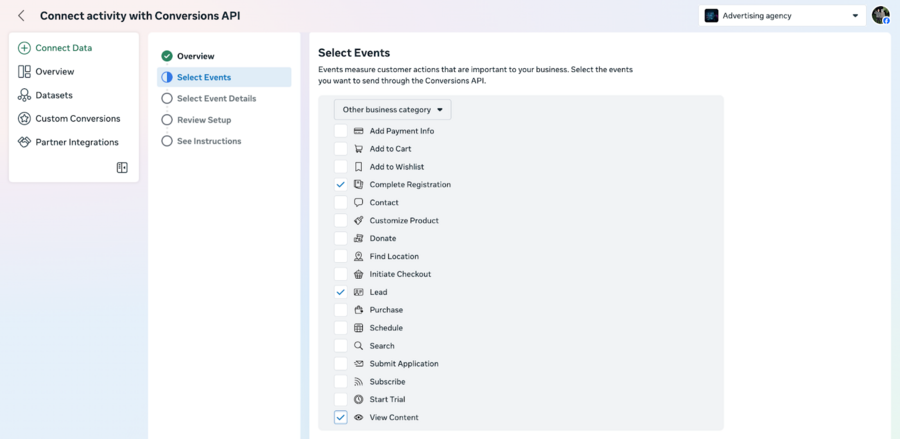The height and width of the screenshot is (439, 900).
Task: Click the Datasets sidebar icon
Action: (x=24, y=95)
